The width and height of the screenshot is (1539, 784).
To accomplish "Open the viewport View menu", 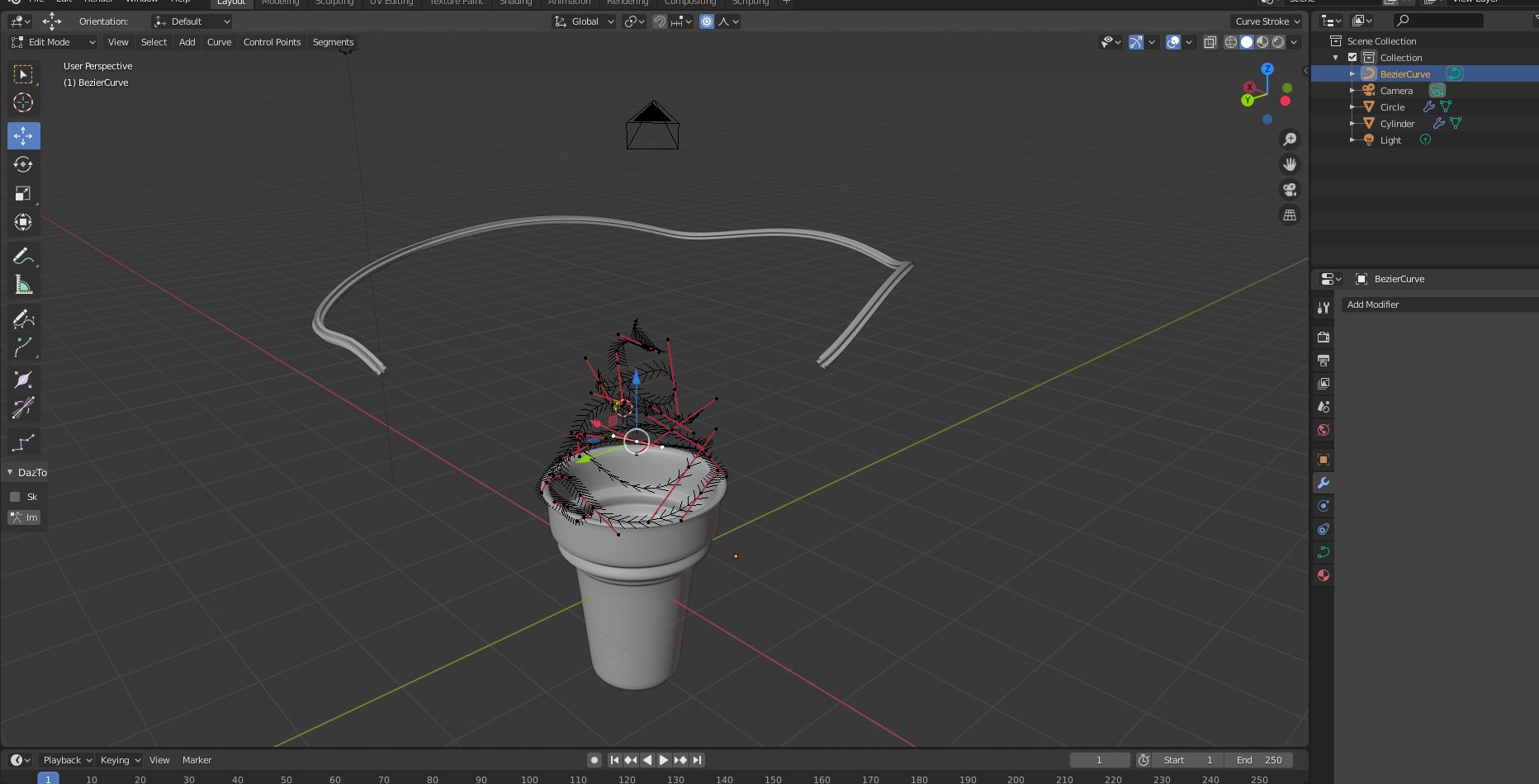I will point(118,42).
